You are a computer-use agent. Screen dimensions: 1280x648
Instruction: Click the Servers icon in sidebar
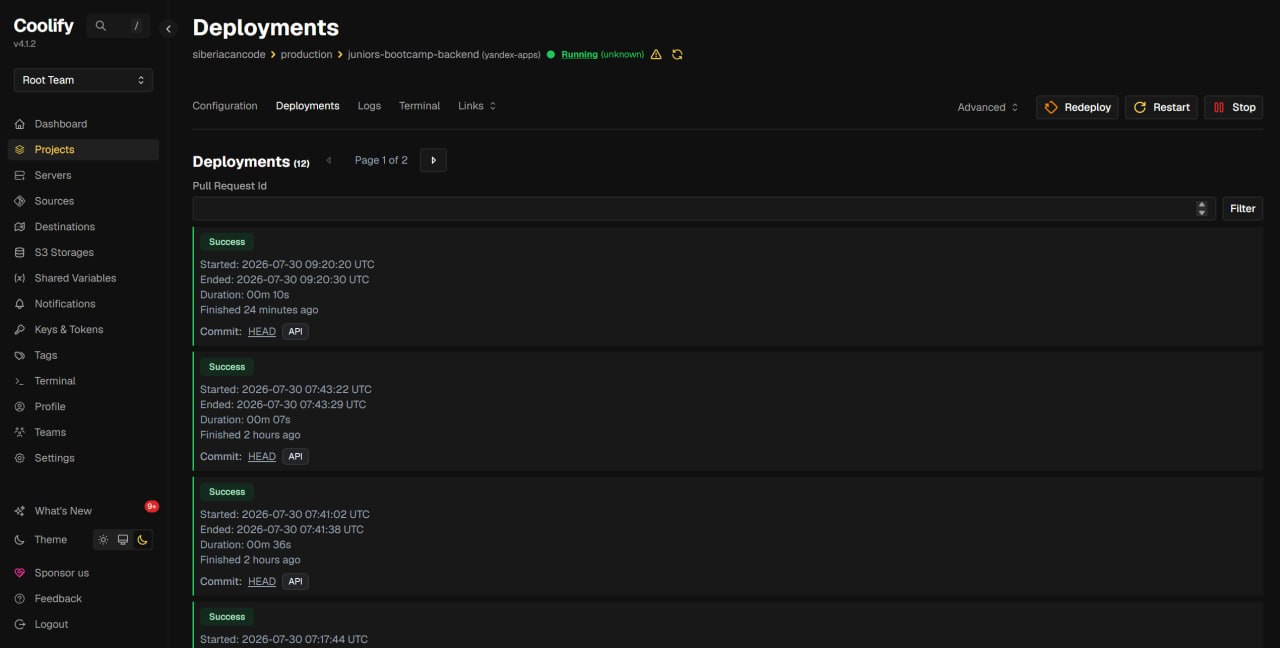(x=20, y=175)
